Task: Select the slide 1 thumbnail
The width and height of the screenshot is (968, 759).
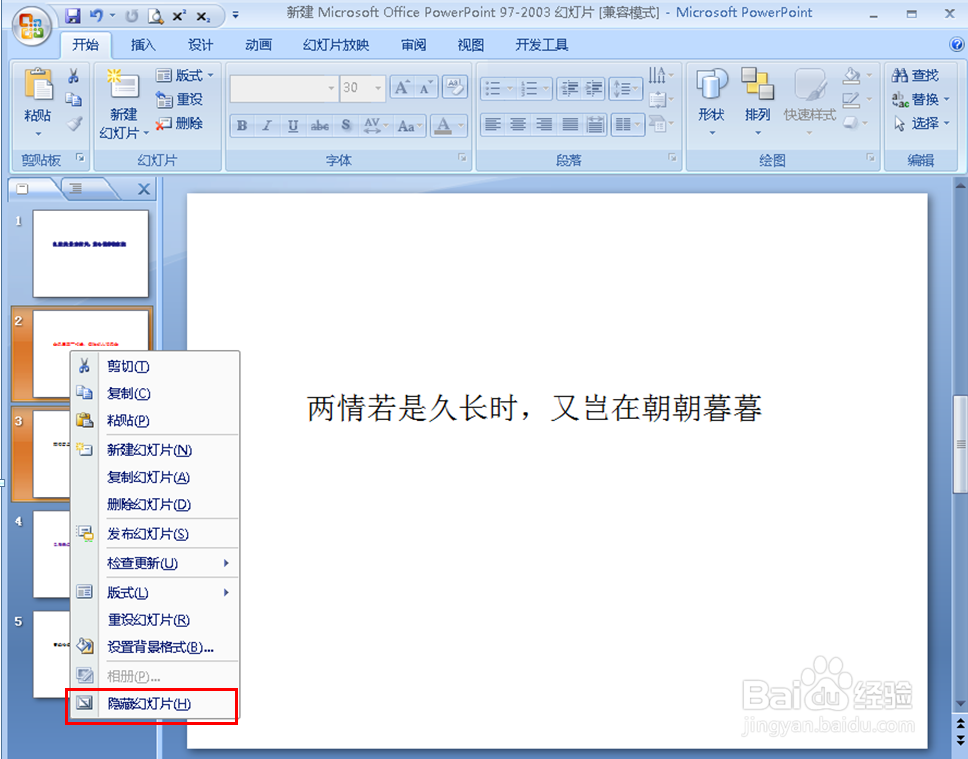Action: pyautogui.click(x=91, y=253)
